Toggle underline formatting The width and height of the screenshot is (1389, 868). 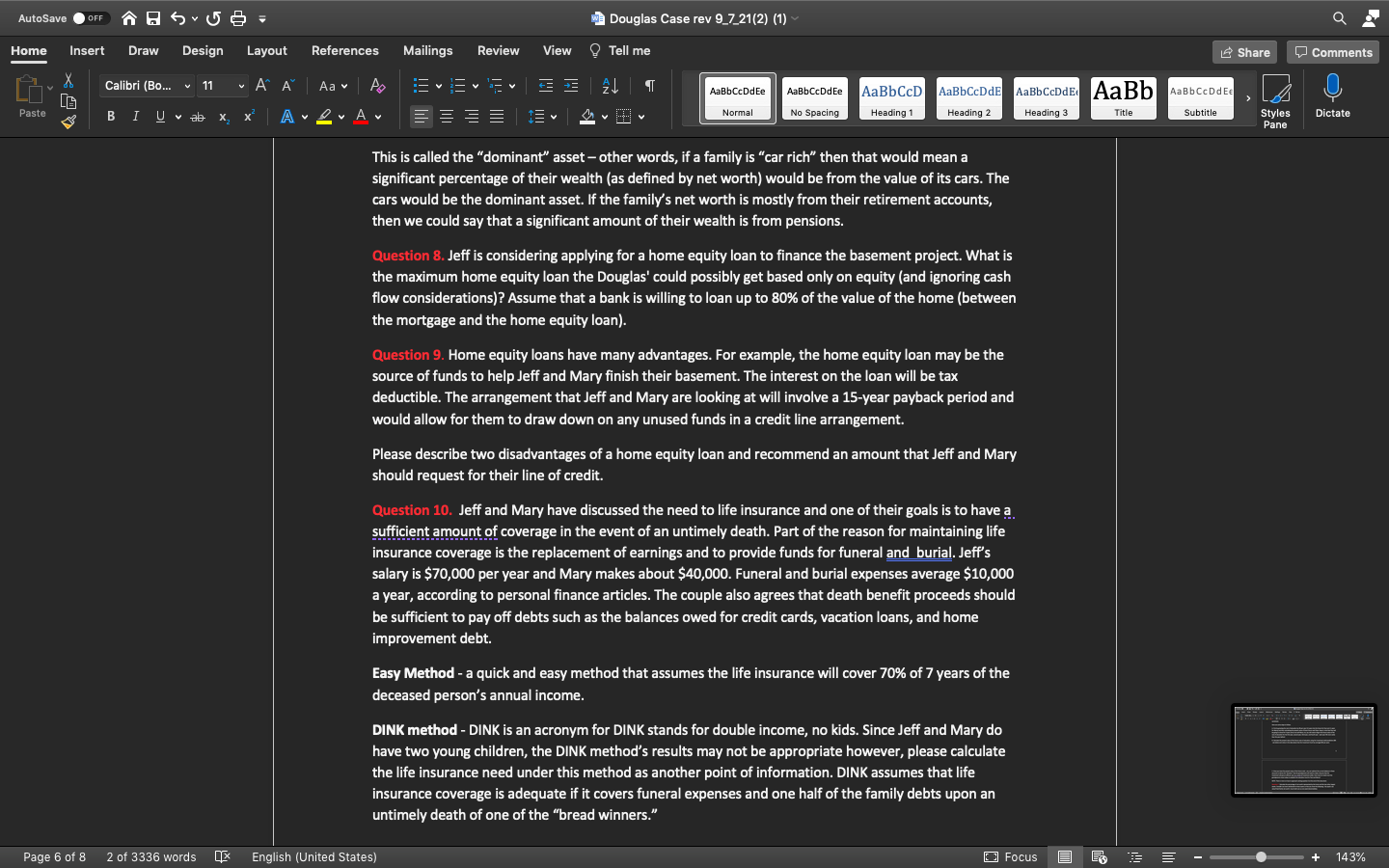160,117
